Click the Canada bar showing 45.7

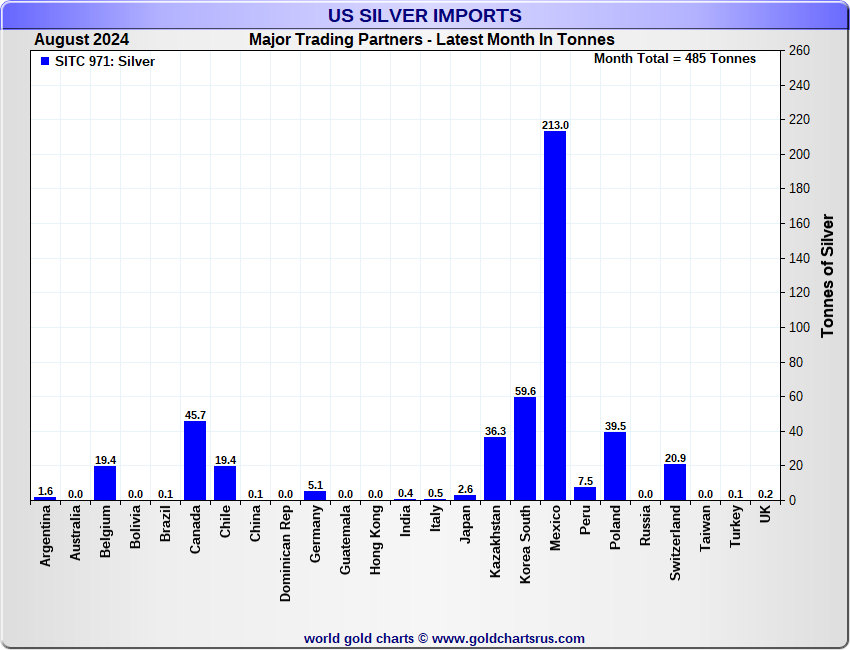tap(195, 460)
